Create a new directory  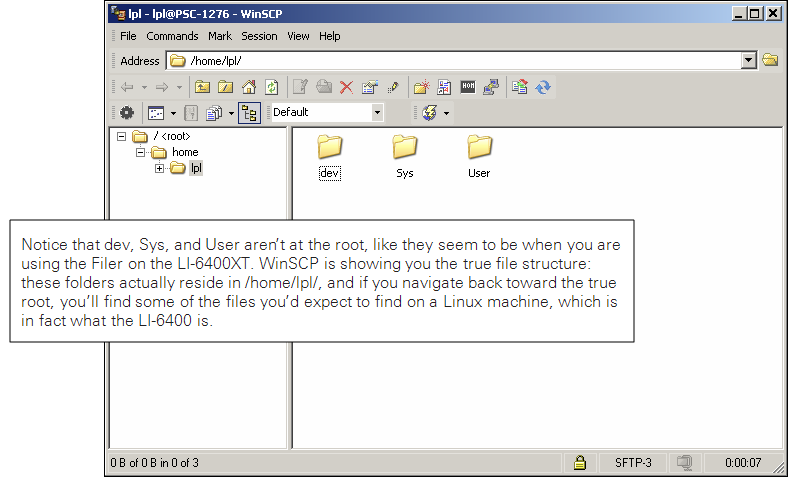(x=421, y=87)
